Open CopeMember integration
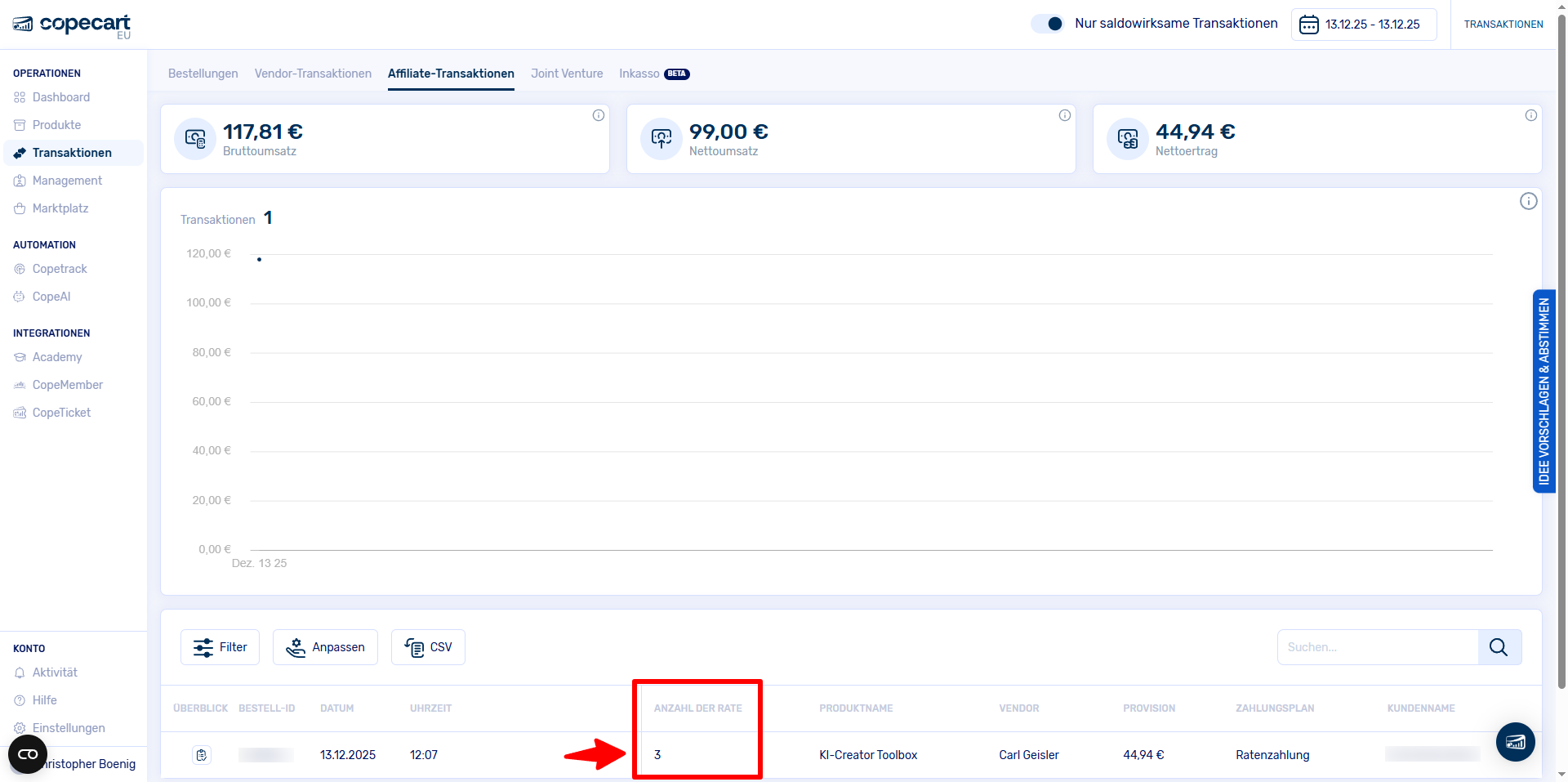The image size is (1568, 782). [68, 384]
